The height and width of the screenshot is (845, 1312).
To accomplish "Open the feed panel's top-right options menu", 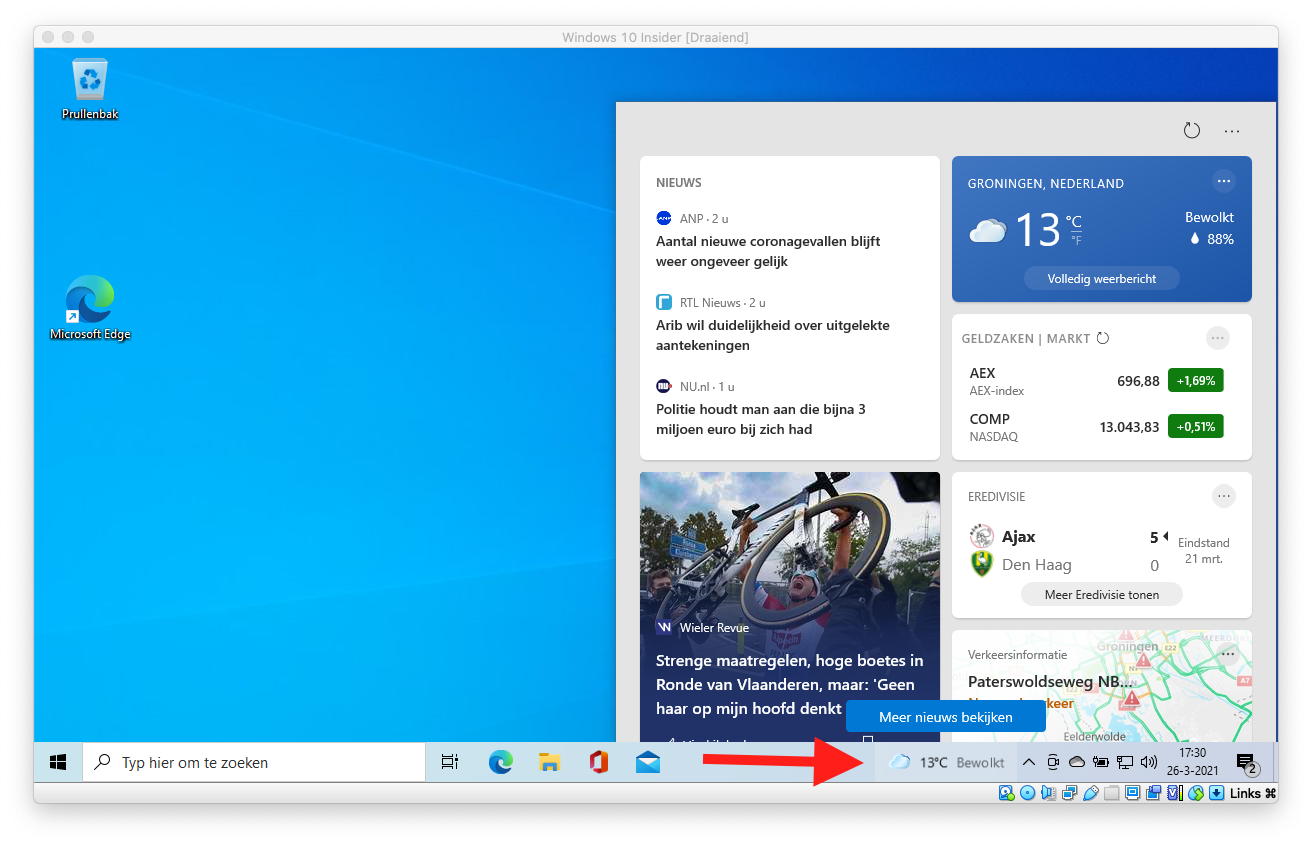I will pyautogui.click(x=1232, y=131).
